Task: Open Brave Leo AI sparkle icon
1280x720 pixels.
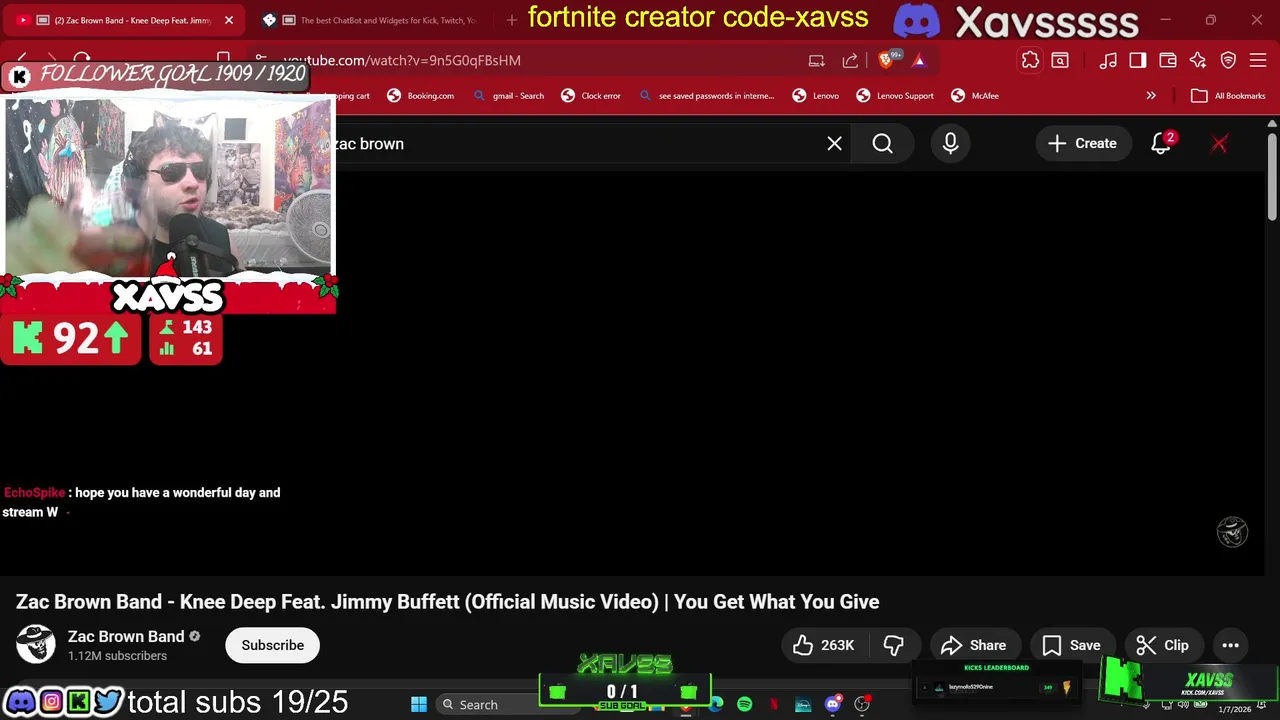Action: click(1198, 60)
